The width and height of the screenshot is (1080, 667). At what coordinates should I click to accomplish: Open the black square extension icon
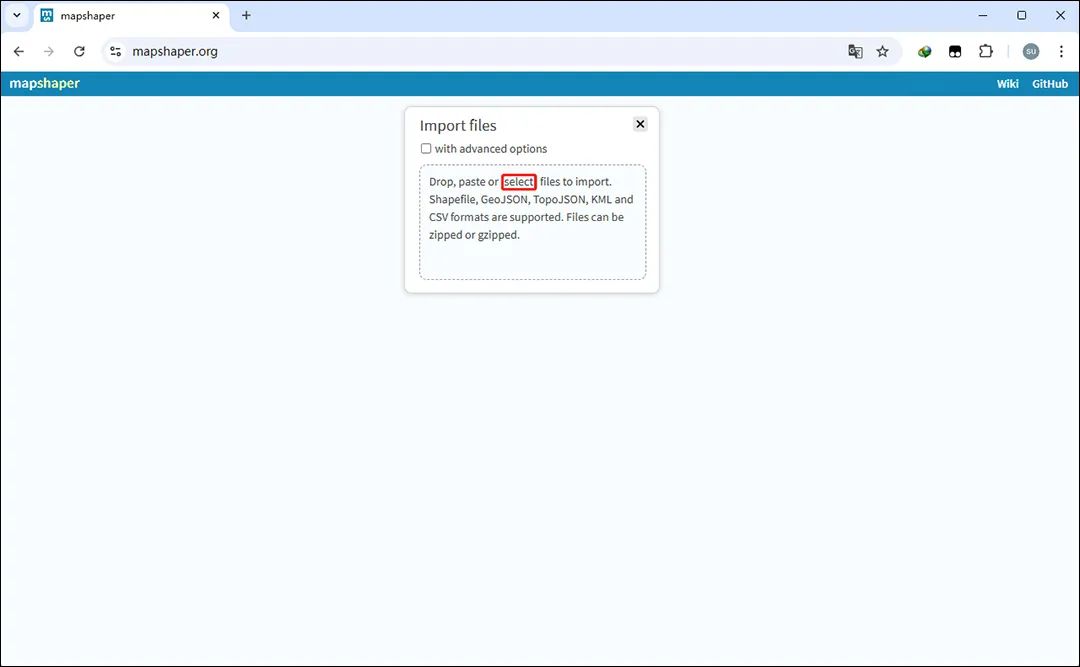pyautogui.click(x=955, y=52)
